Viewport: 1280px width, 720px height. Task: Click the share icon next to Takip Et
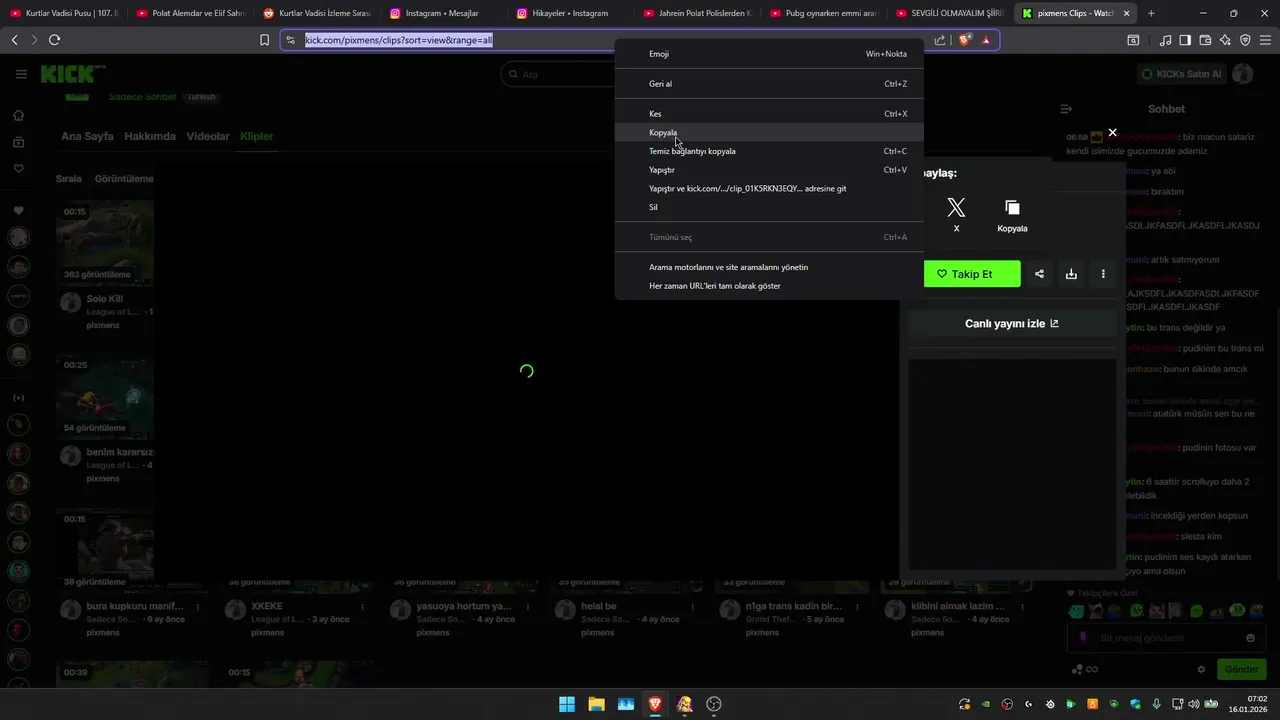coord(1039,274)
